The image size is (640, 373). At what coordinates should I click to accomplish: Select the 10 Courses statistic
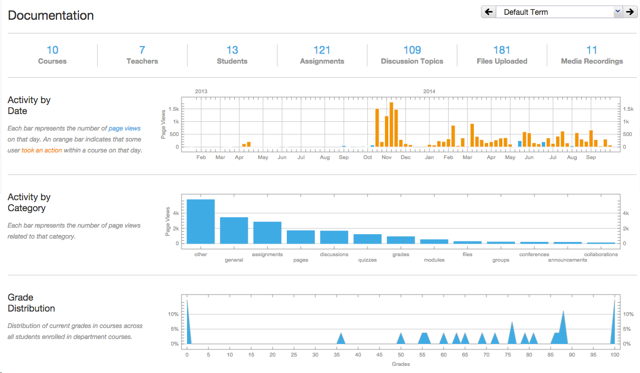[52, 55]
